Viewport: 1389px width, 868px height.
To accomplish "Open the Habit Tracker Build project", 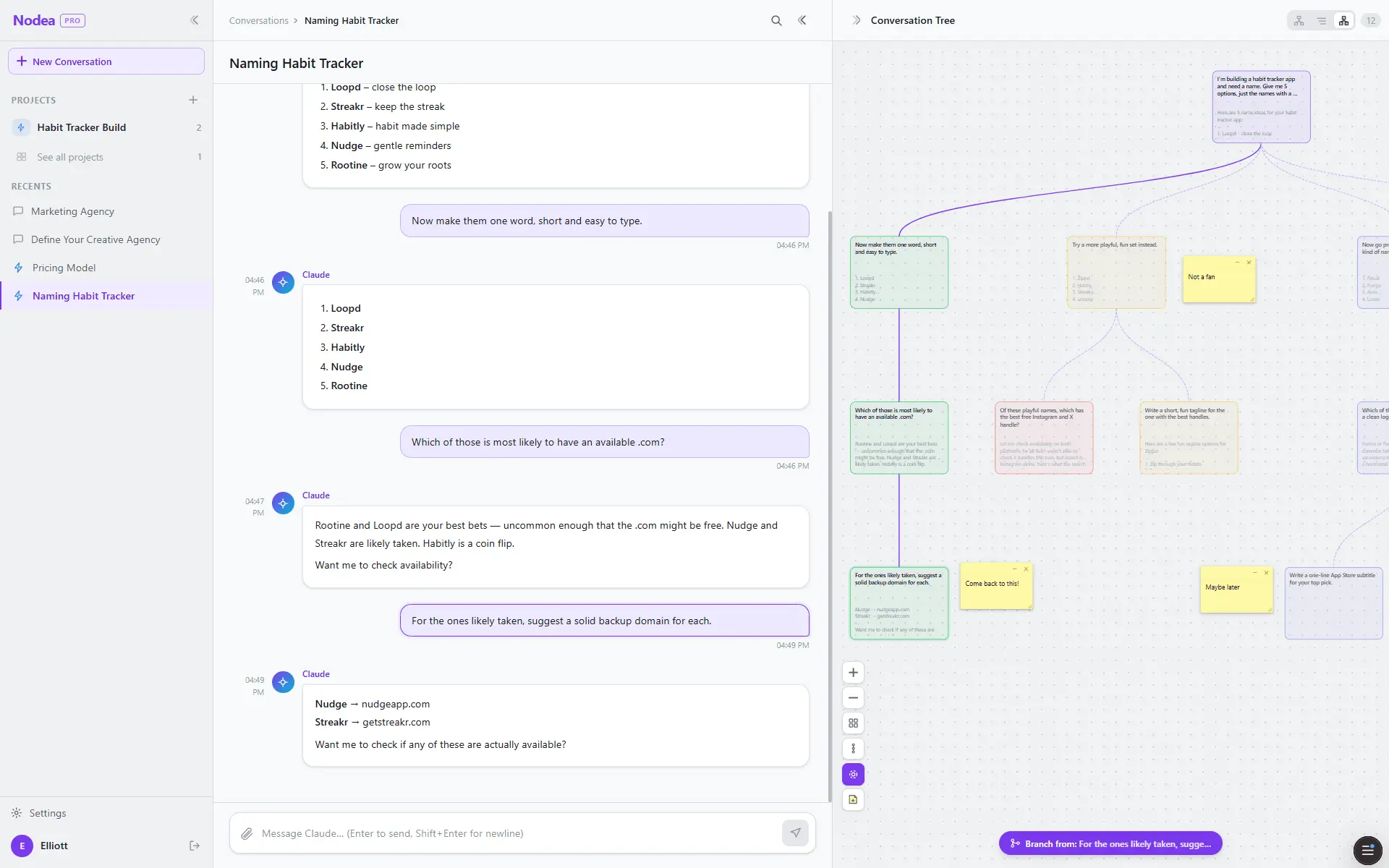I will click(x=106, y=127).
